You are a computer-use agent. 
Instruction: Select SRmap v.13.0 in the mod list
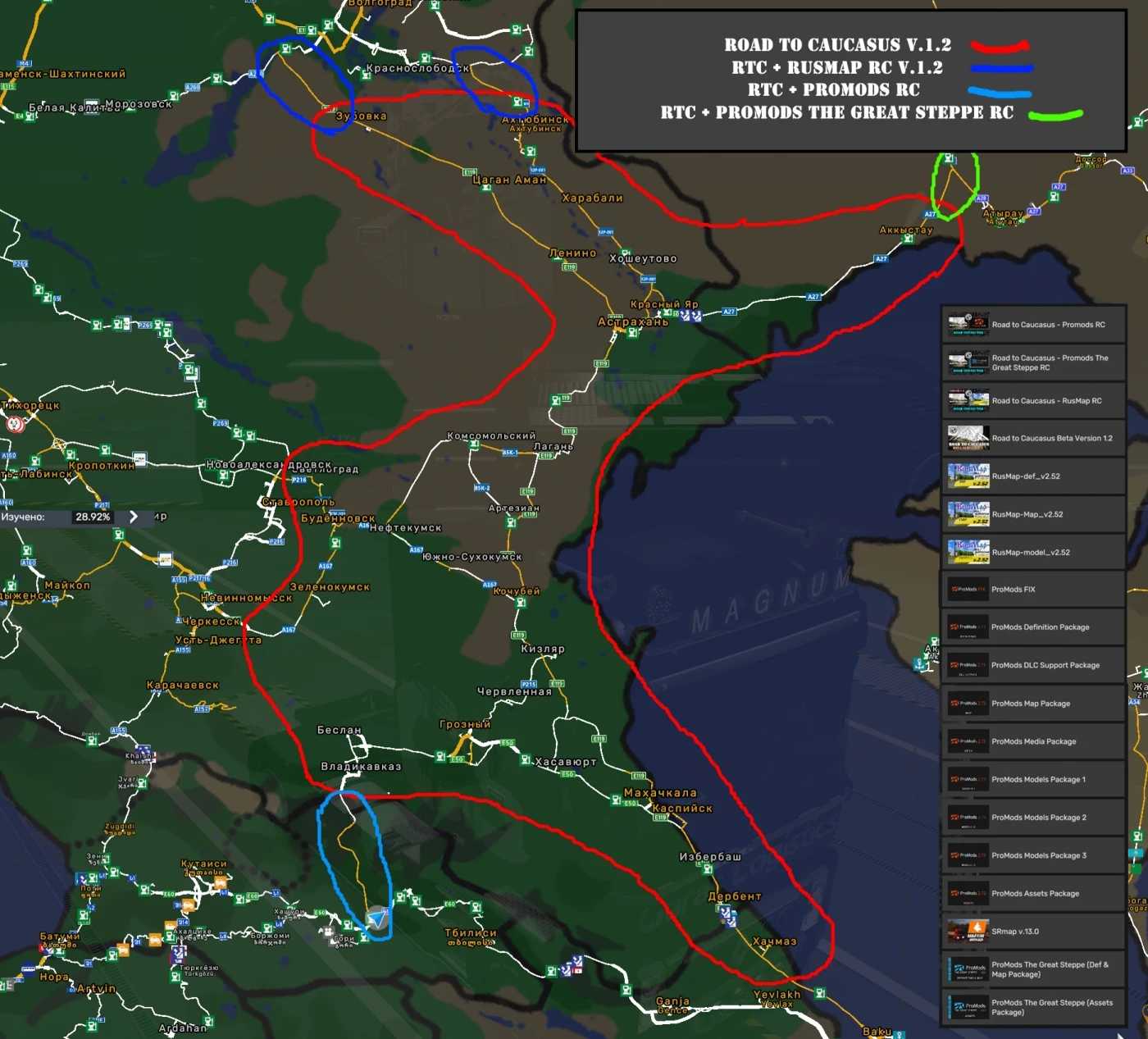tap(1033, 932)
